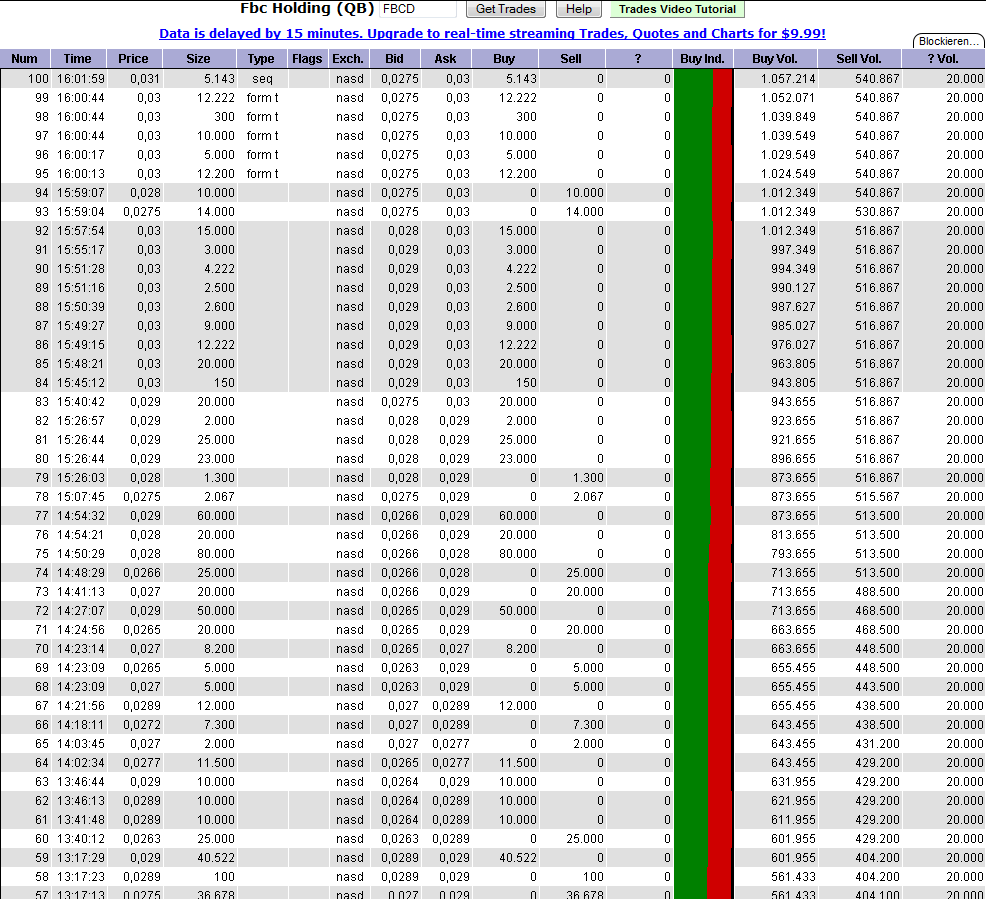Launch the Trades Video Tutorial
This screenshot has width=986, height=899.
pyautogui.click(x=677, y=9)
